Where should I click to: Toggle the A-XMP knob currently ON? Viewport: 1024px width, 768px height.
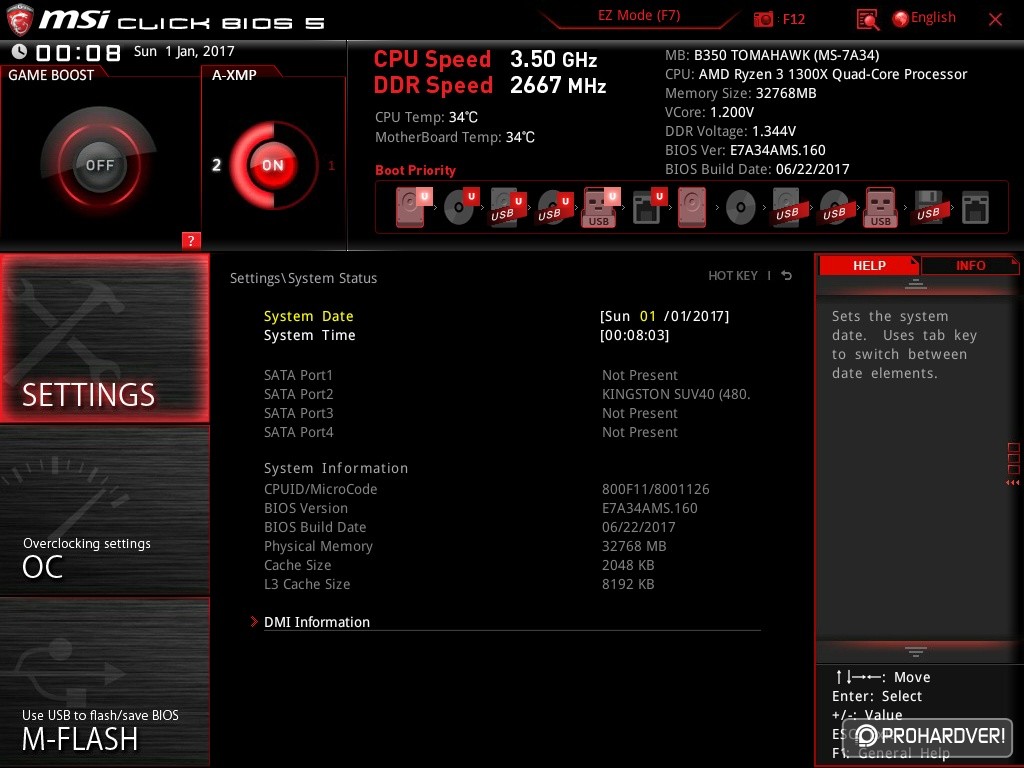click(273, 165)
